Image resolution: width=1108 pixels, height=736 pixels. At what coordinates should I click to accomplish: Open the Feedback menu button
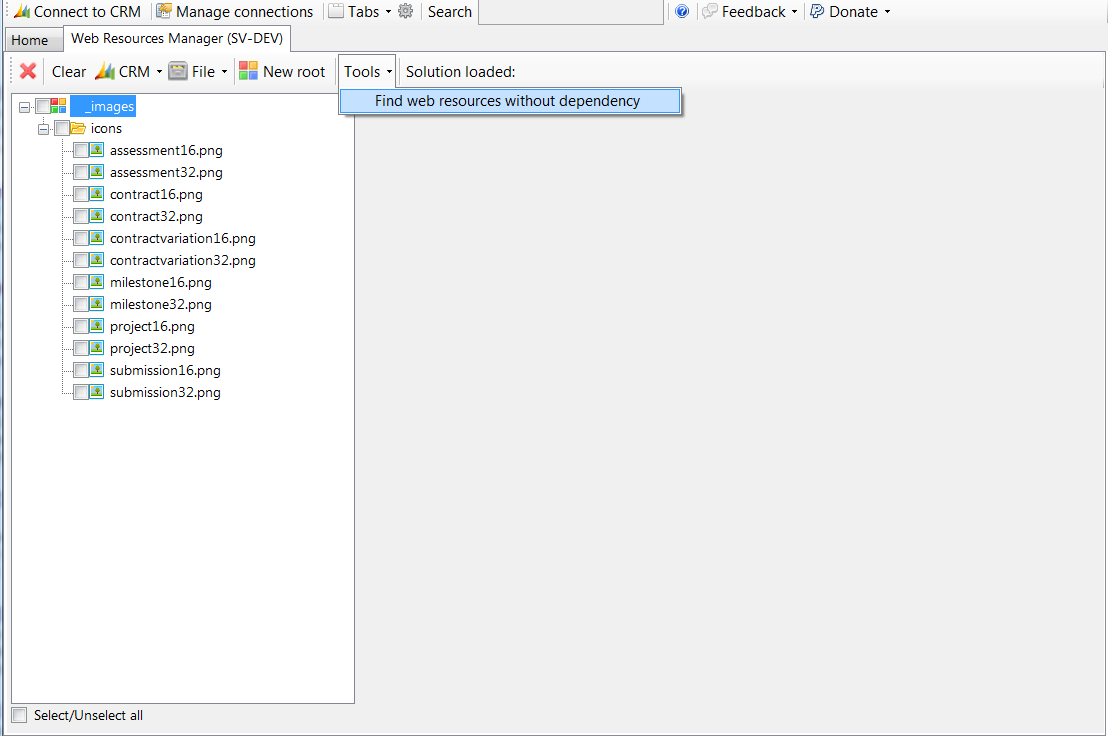(750, 12)
